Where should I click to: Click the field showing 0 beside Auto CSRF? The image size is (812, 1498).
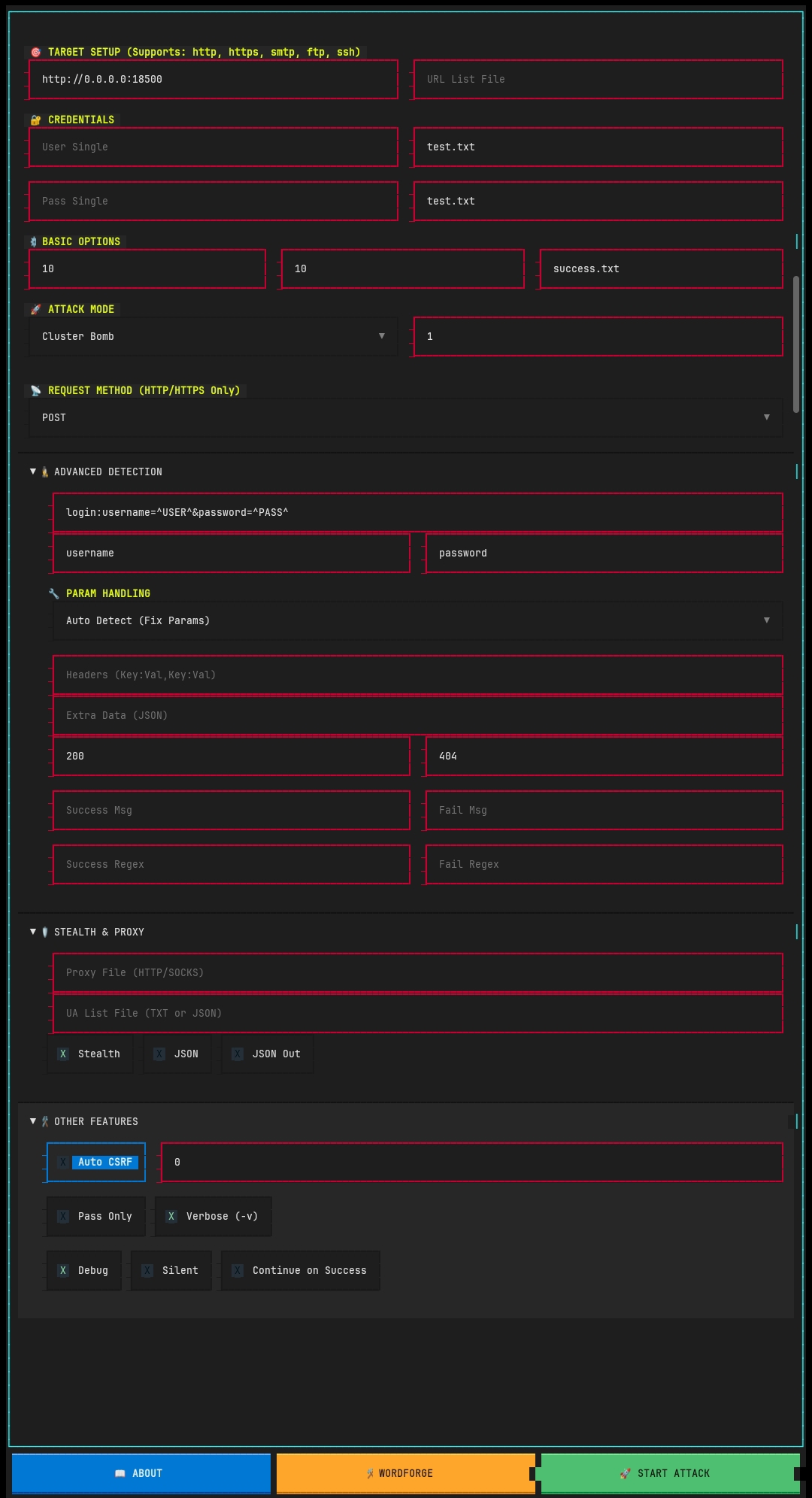[472, 1162]
